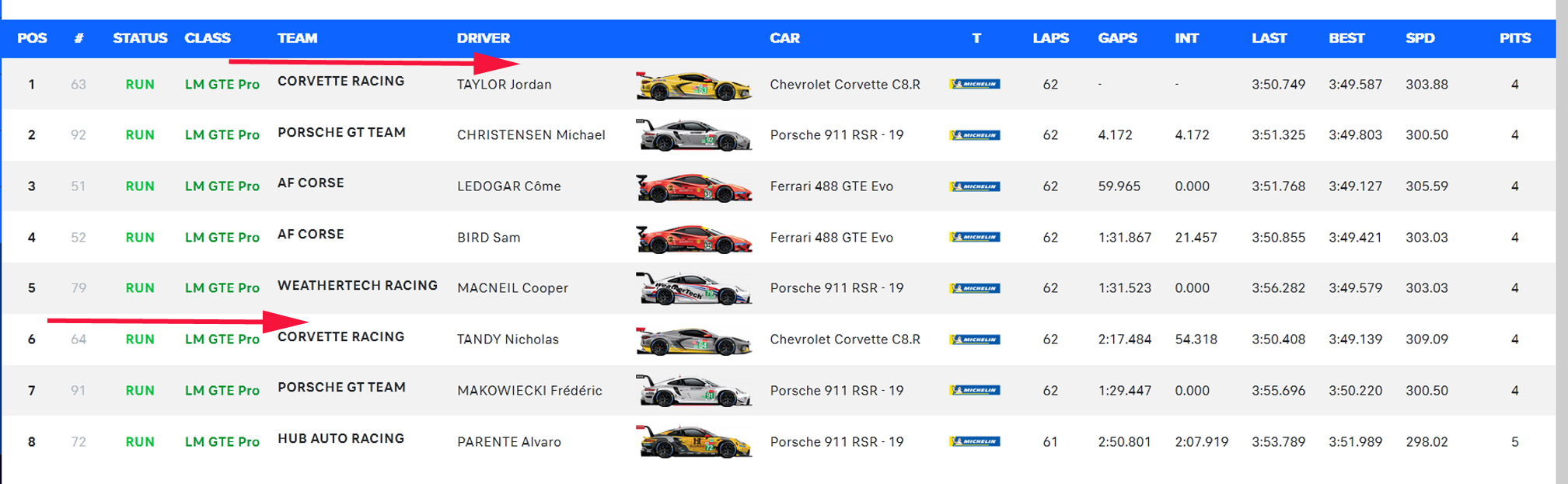The height and width of the screenshot is (484, 1568).
Task: Open CHRISTENSEN Michael driver entry
Action: pyautogui.click(x=531, y=135)
